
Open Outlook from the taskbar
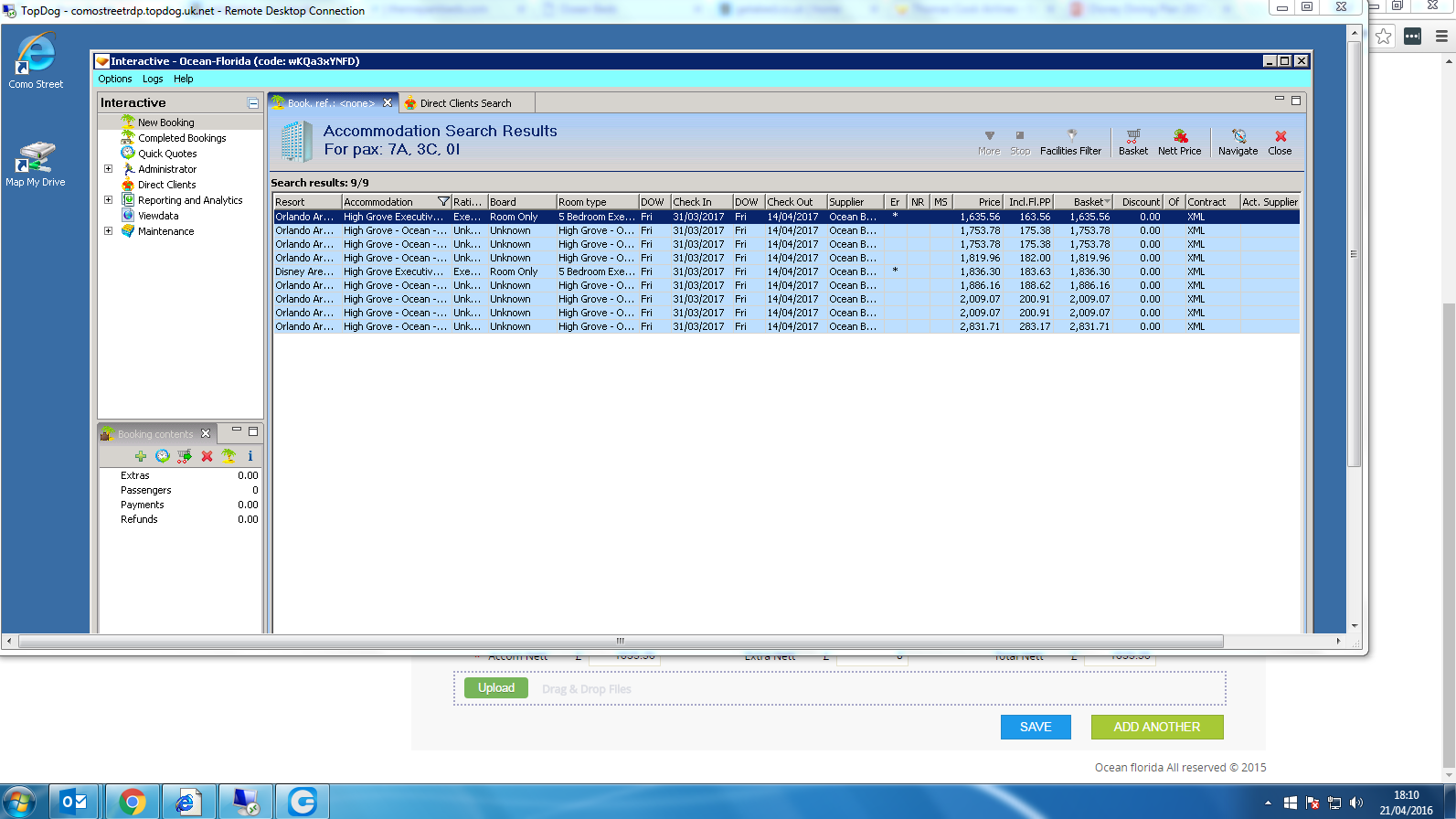coord(74,802)
